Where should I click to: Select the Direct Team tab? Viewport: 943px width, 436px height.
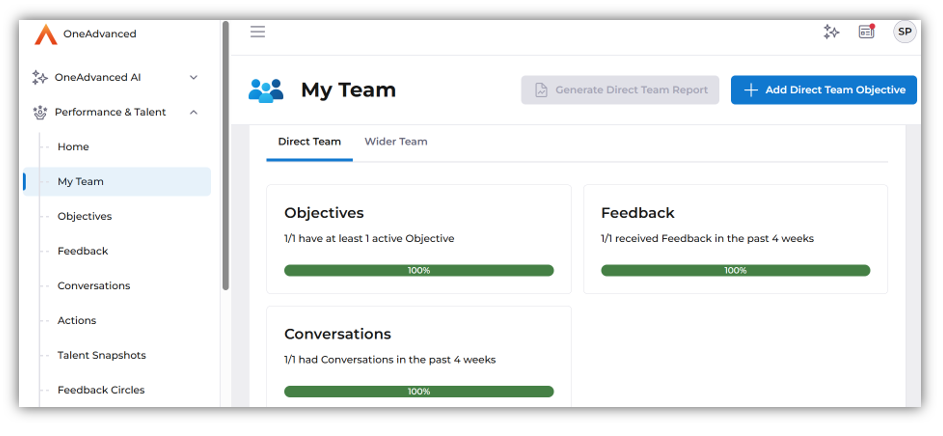point(309,142)
